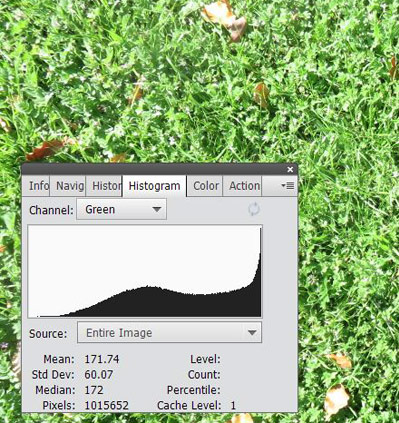This screenshot has width=399, height=423.
Task: Switch to the Info tab
Action: click(36, 186)
